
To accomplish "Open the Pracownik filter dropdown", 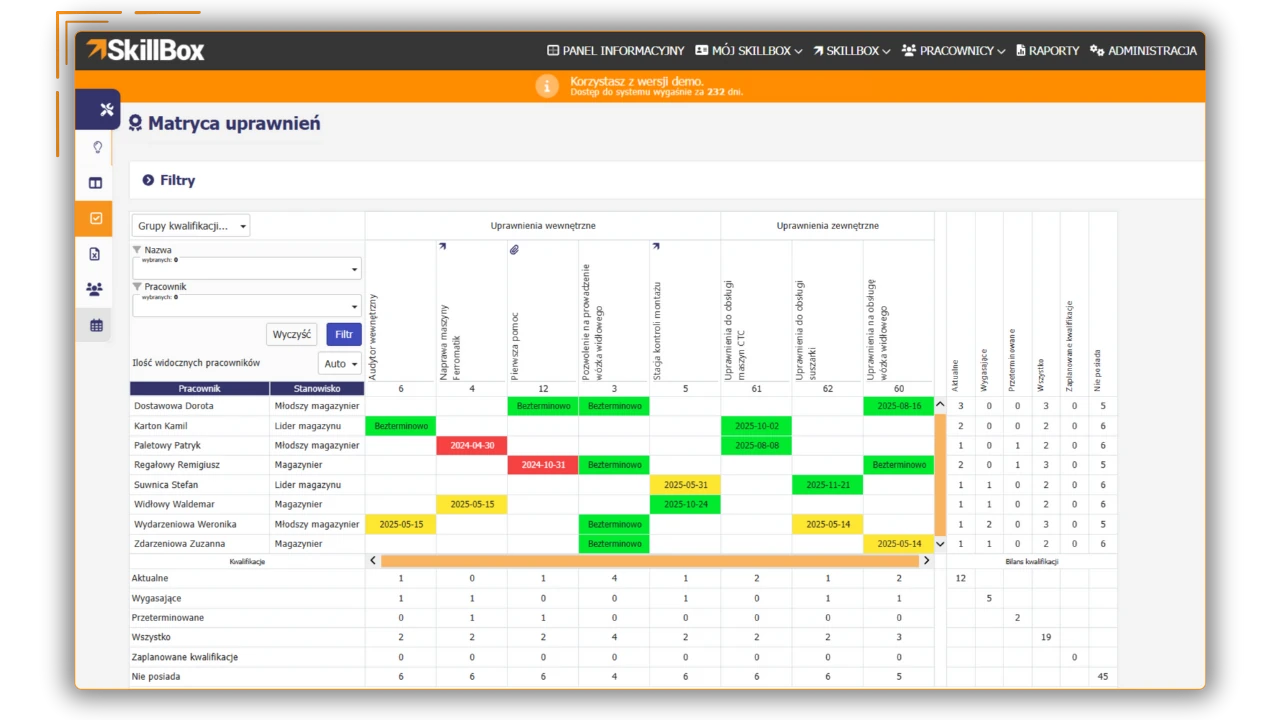I will point(247,306).
